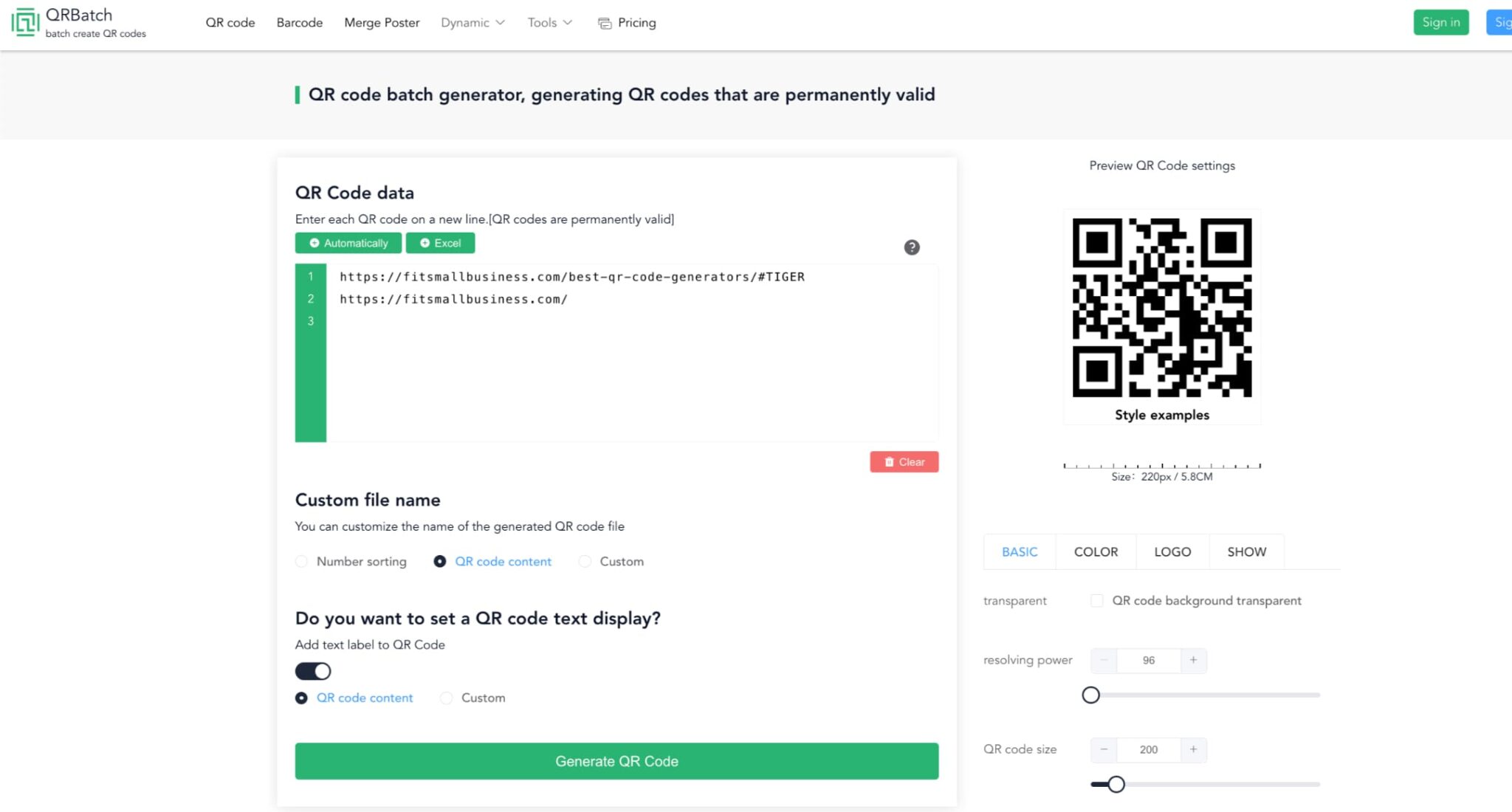1512x812 pixels.
Task: Click the plus icon on Automatically button
Action: [315, 243]
